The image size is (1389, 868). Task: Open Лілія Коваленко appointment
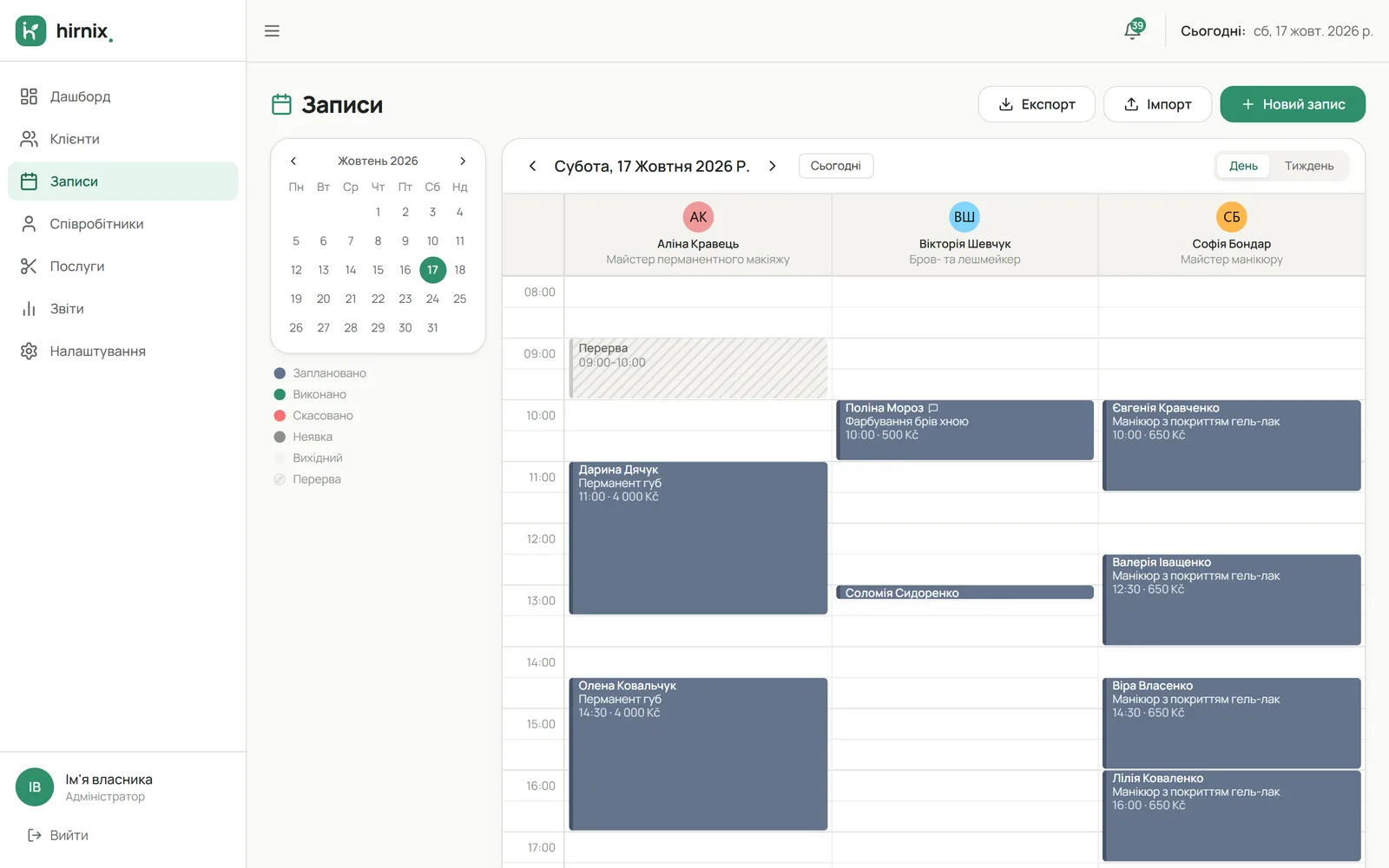pos(1231,816)
